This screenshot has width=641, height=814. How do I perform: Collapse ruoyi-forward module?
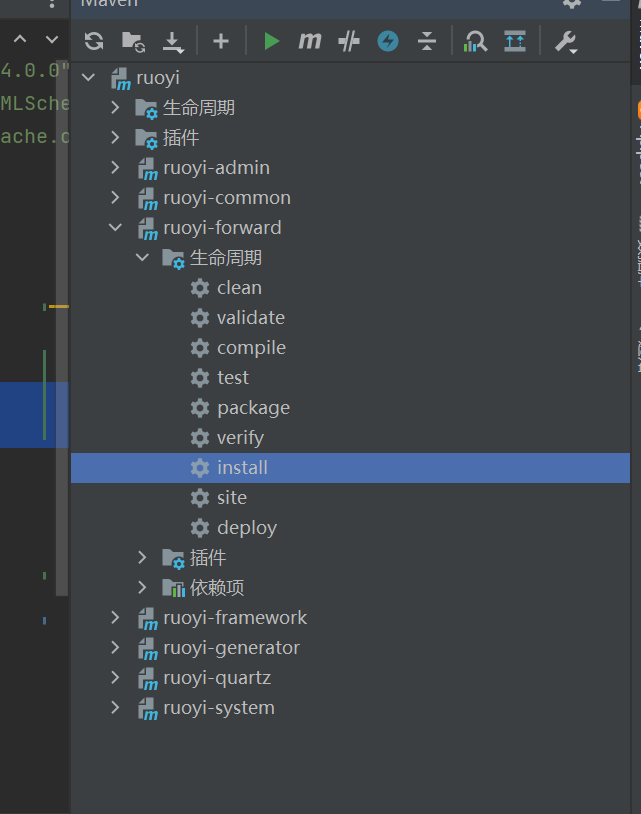[x=115, y=227]
